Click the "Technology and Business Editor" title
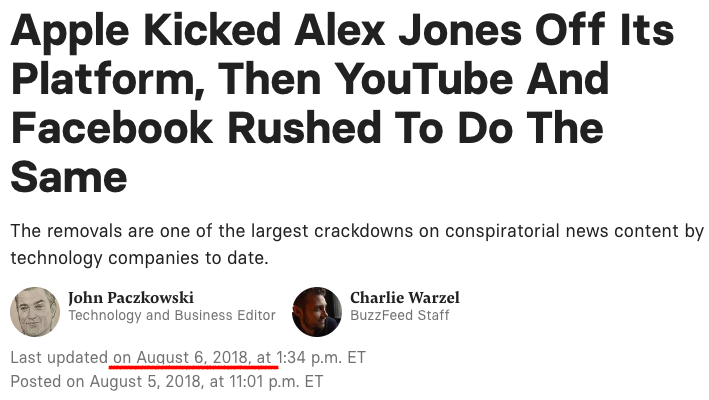This screenshot has height=400, width=709. [x=171, y=316]
